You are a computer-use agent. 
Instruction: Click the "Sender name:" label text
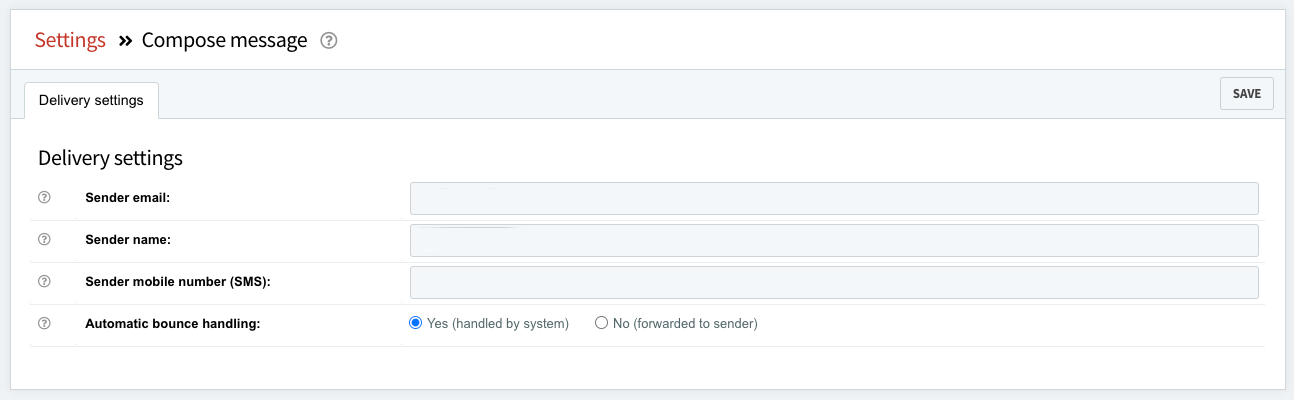(127, 240)
